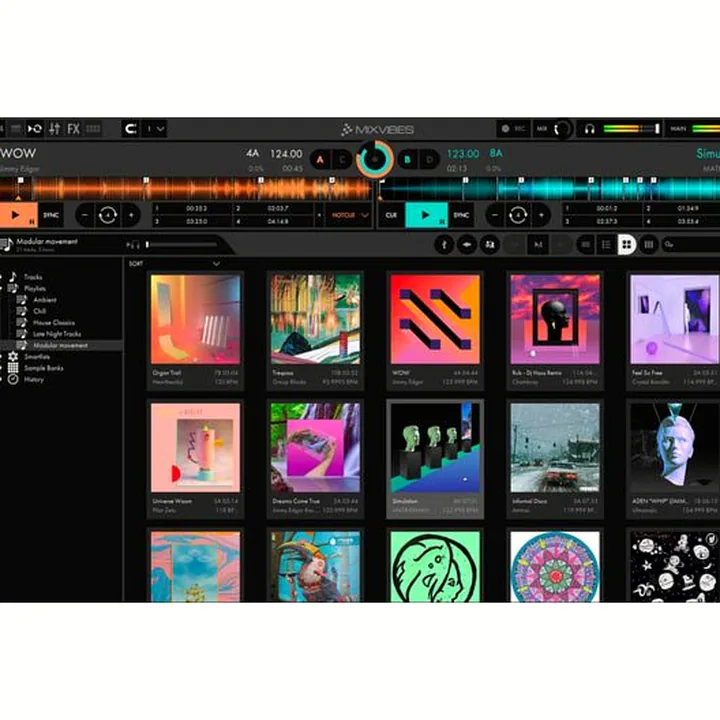
Task: Switch to detailed list view icon
Action: [606, 245]
